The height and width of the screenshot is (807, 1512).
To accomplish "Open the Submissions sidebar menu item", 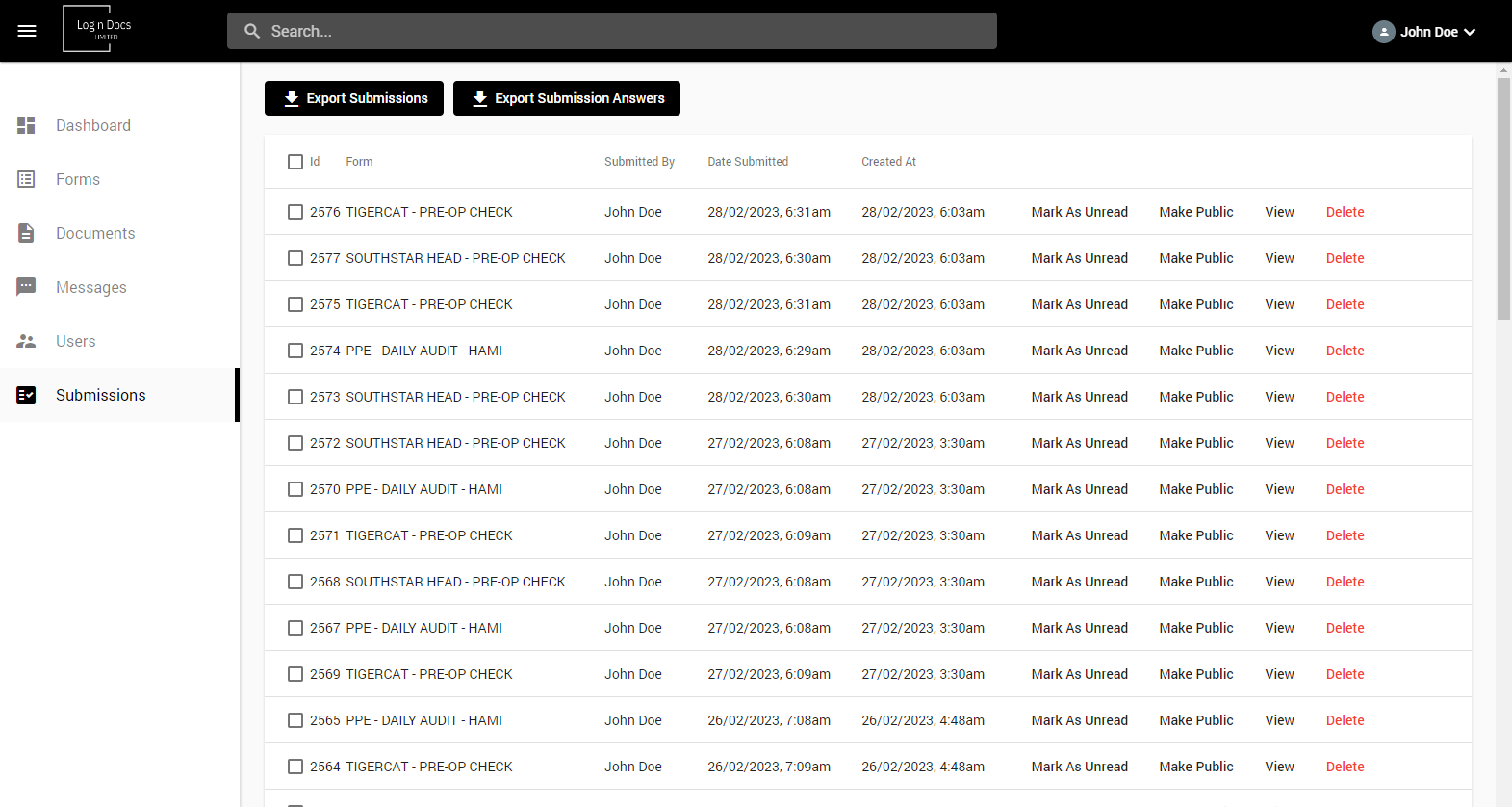I will (119, 395).
